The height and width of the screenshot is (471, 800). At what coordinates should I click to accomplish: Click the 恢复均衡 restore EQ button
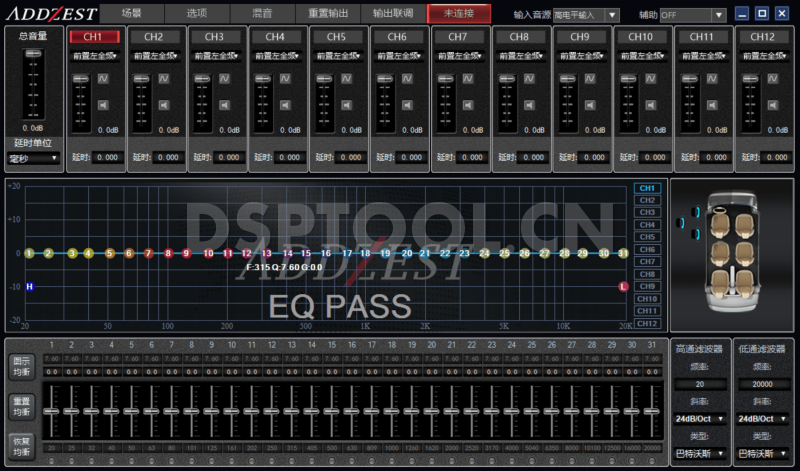pyautogui.click(x=21, y=447)
